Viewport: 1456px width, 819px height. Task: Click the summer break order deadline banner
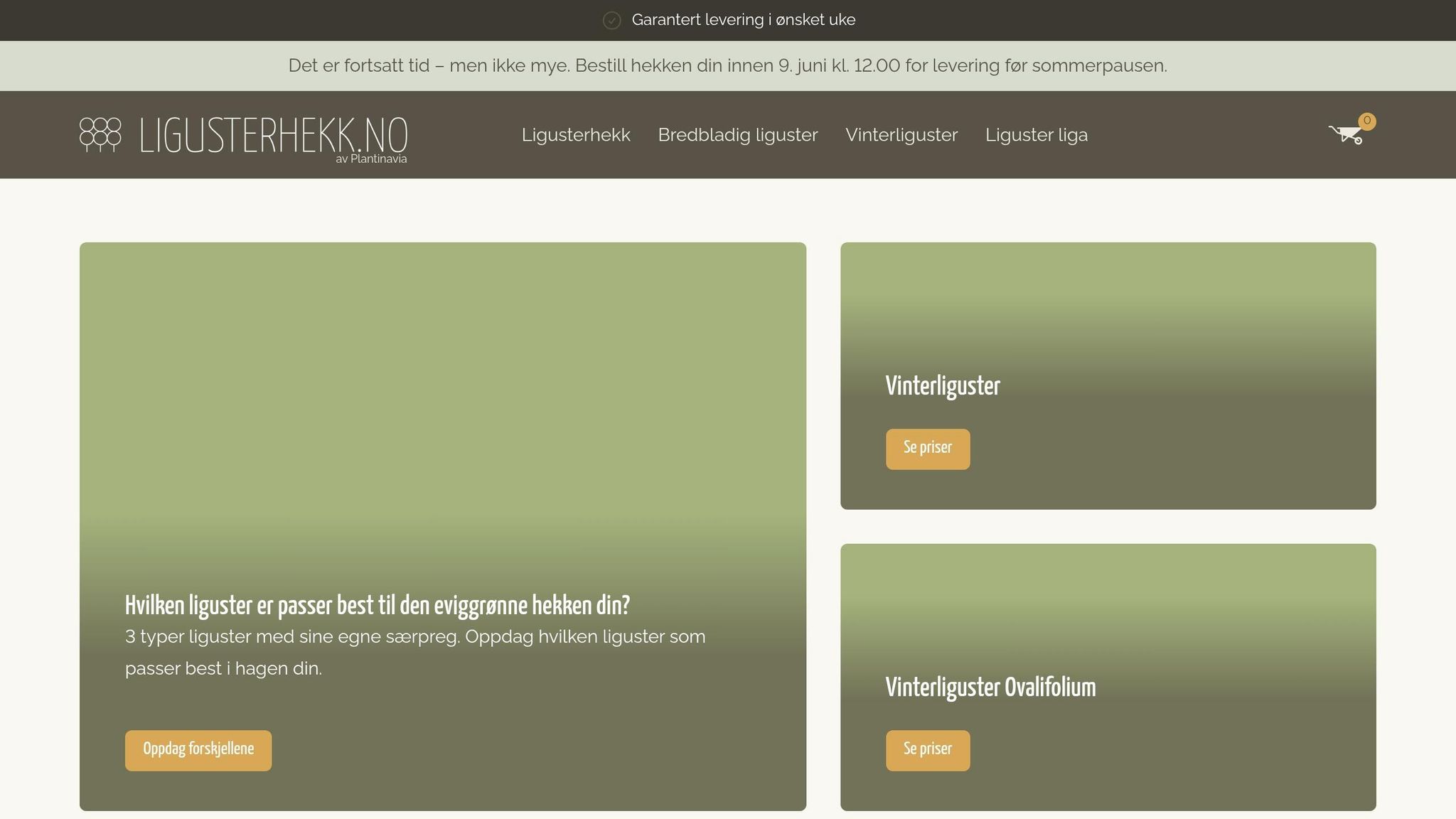(728, 65)
